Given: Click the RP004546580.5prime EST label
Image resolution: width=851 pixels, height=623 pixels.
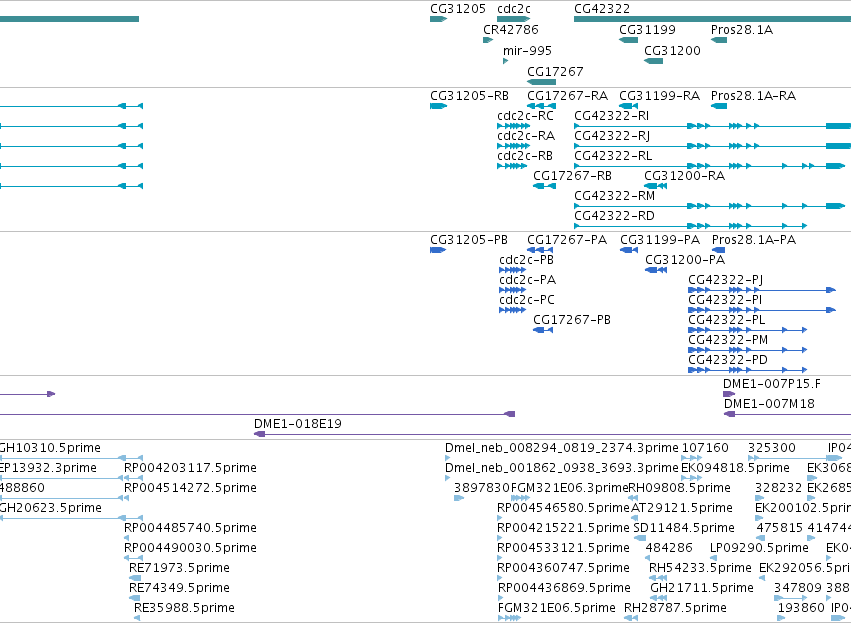Looking at the screenshot, I should click(563, 508).
